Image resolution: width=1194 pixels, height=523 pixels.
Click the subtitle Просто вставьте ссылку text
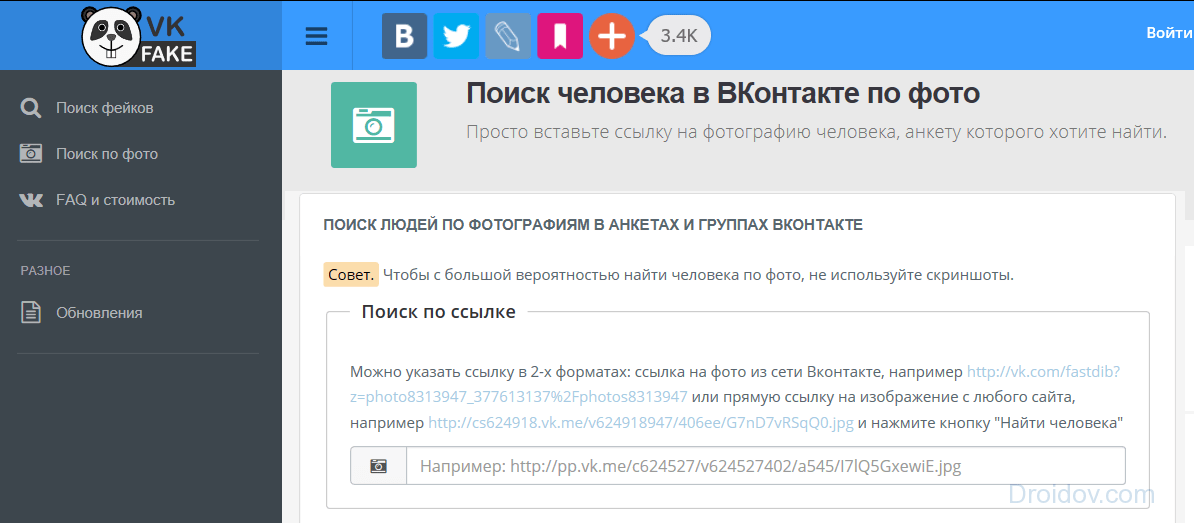click(x=816, y=132)
